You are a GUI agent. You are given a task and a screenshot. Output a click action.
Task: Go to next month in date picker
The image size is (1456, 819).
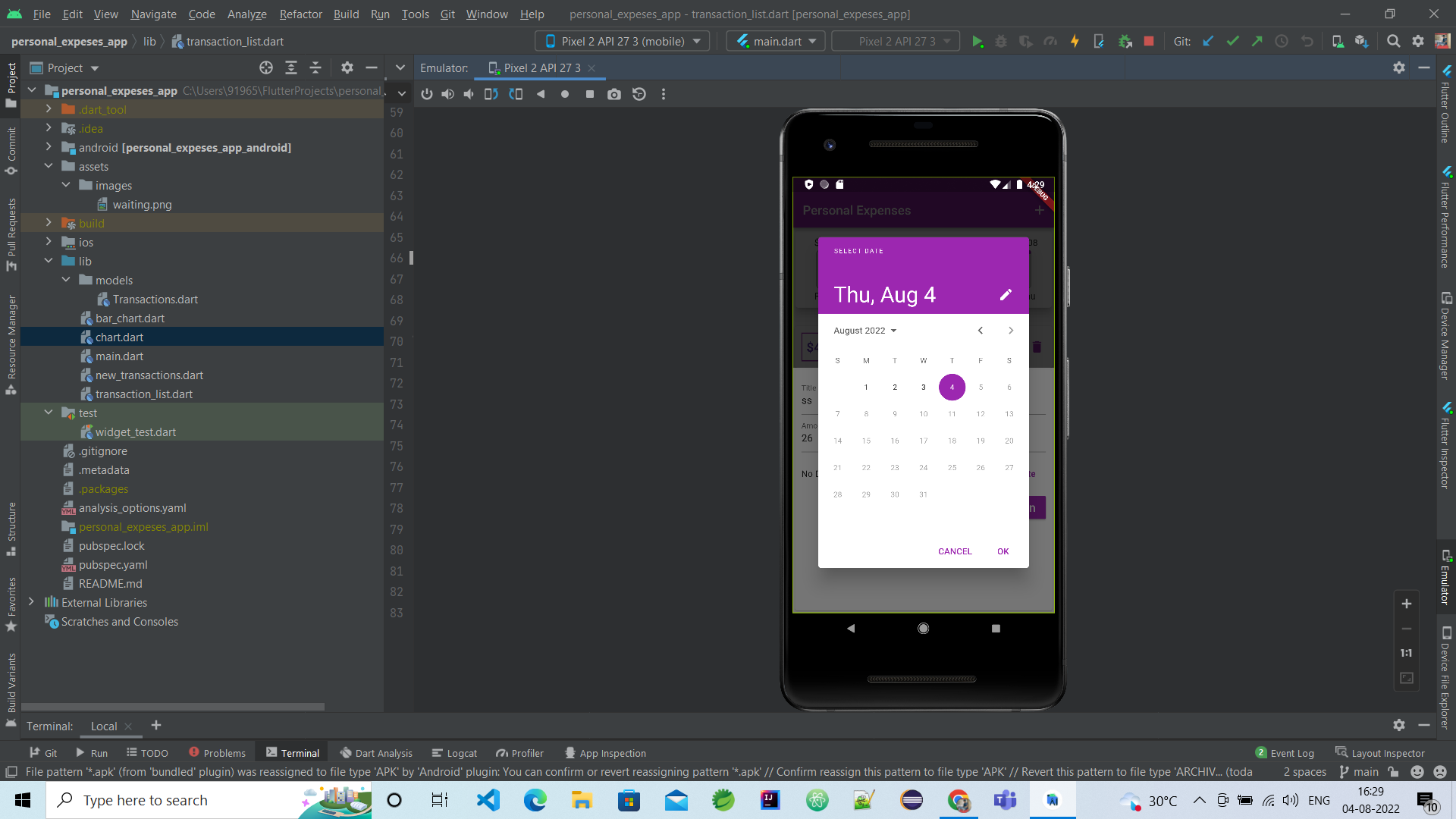[1011, 331]
